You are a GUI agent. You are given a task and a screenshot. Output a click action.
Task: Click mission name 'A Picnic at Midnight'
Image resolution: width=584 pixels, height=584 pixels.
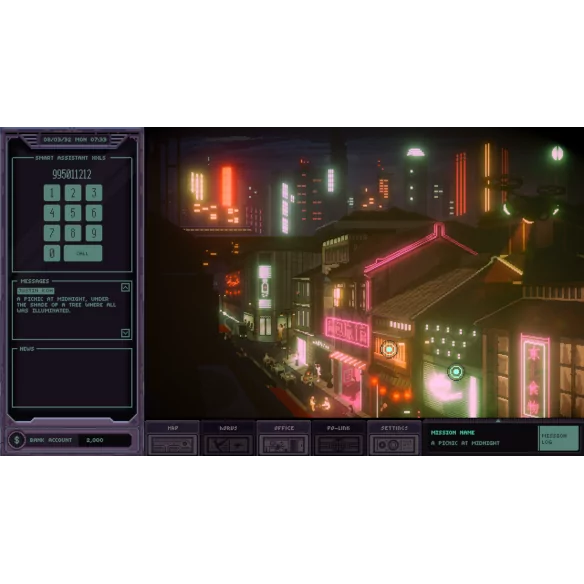[465, 443]
